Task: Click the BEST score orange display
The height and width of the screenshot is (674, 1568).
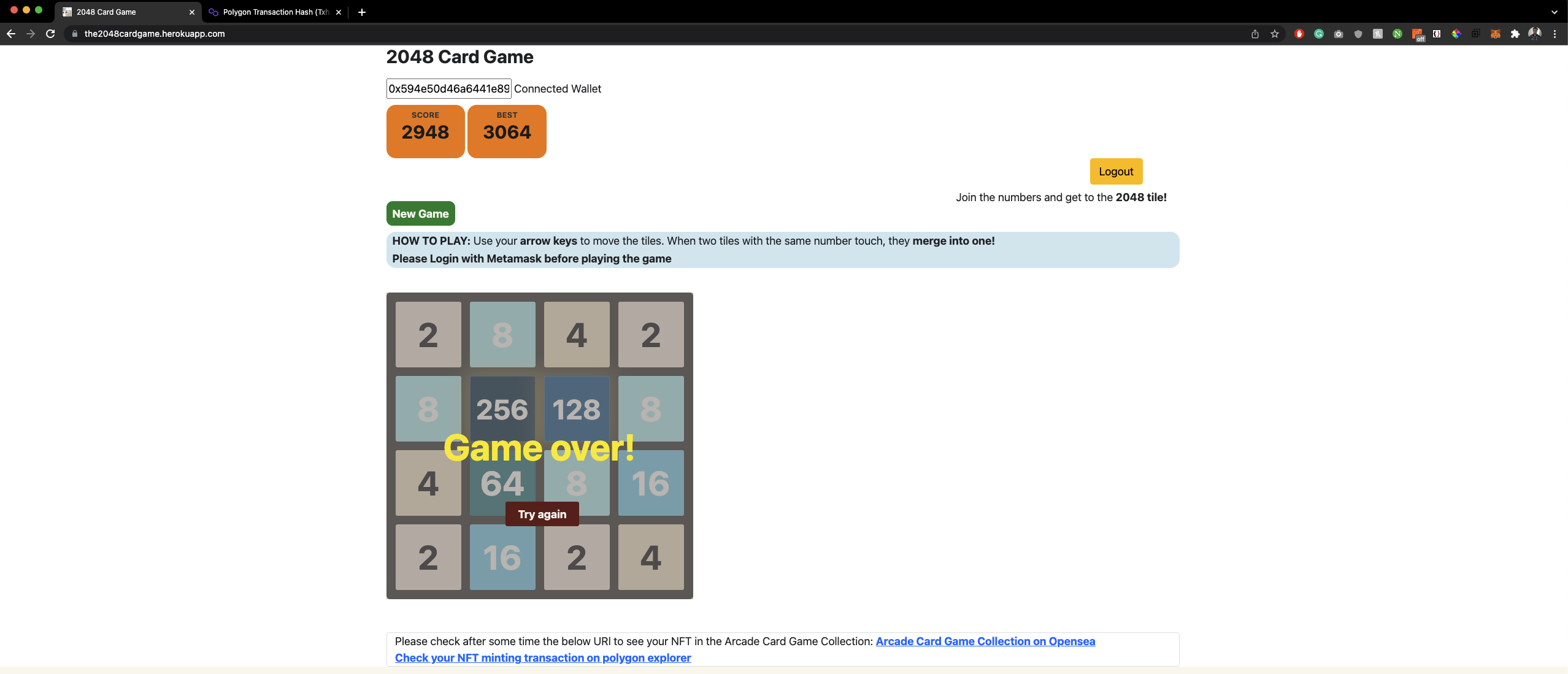Action: (506, 131)
